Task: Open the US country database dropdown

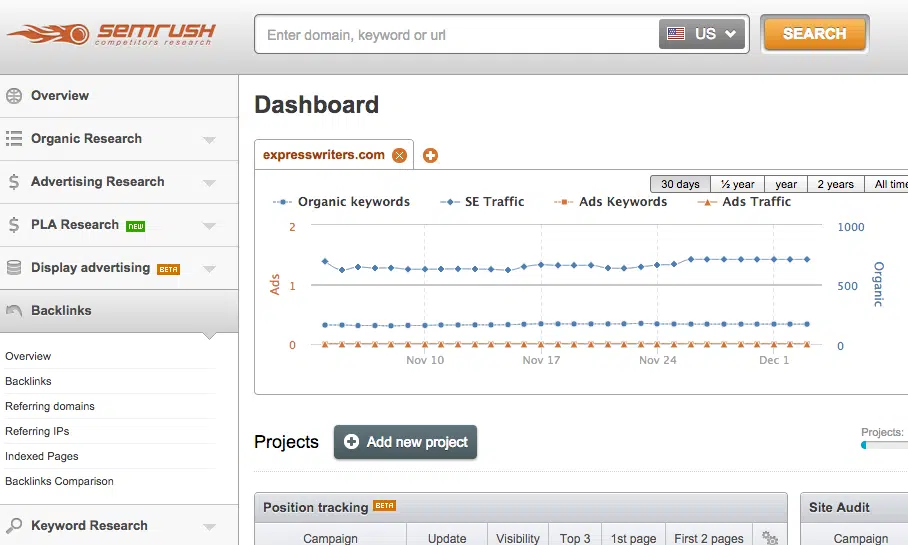Action: pyautogui.click(x=703, y=34)
